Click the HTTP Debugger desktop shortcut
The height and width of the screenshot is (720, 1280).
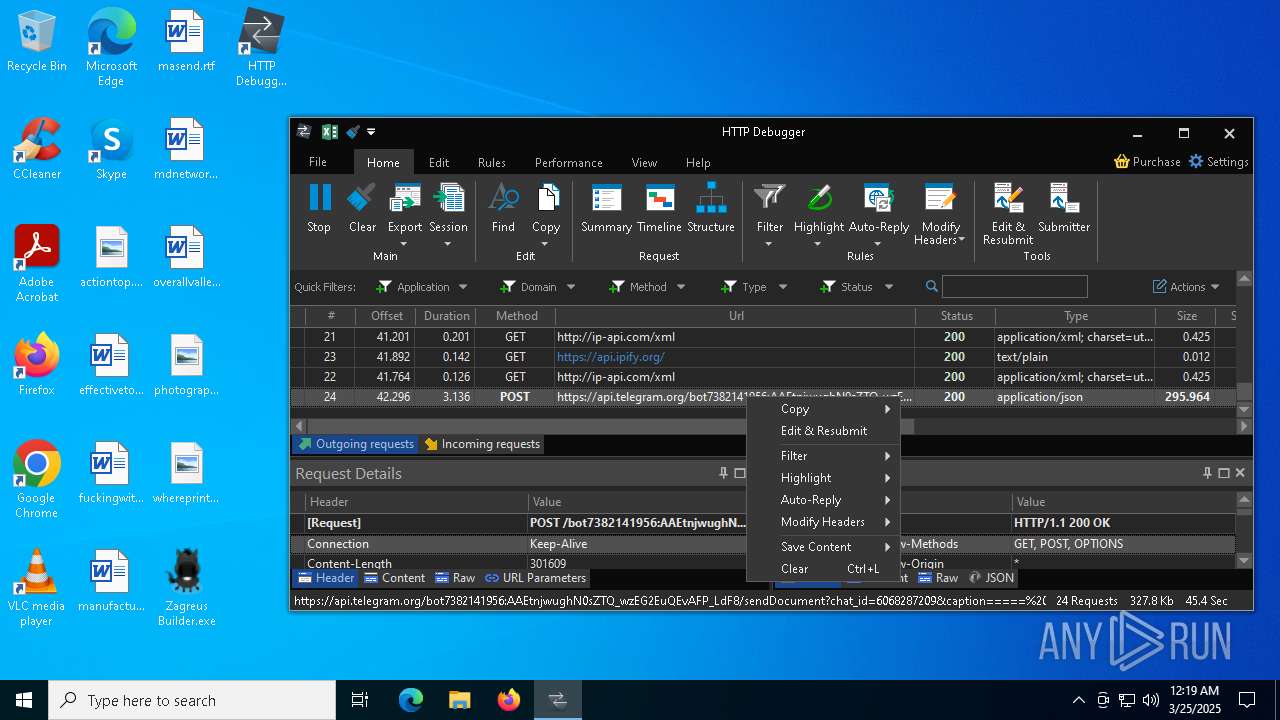(x=261, y=48)
